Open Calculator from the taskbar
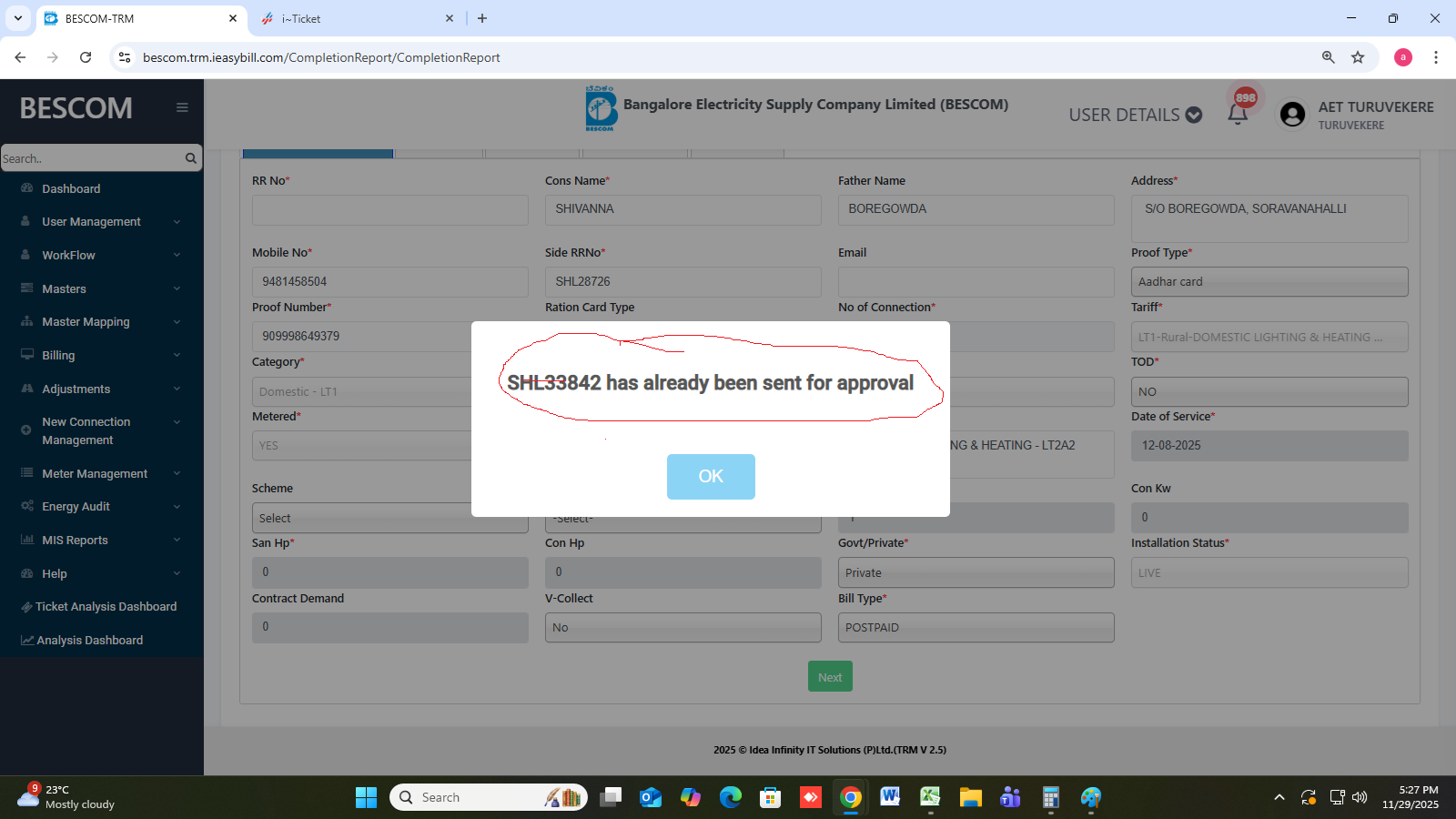The width and height of the screenshot is (1456, 819). [x=1050, y=797]
